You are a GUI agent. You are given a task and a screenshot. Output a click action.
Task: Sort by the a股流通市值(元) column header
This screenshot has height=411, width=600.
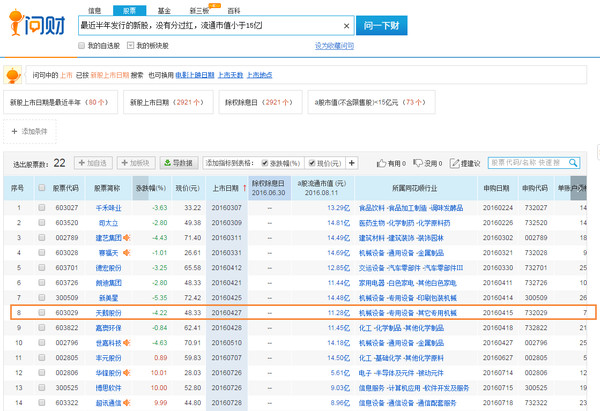[321, 188]
